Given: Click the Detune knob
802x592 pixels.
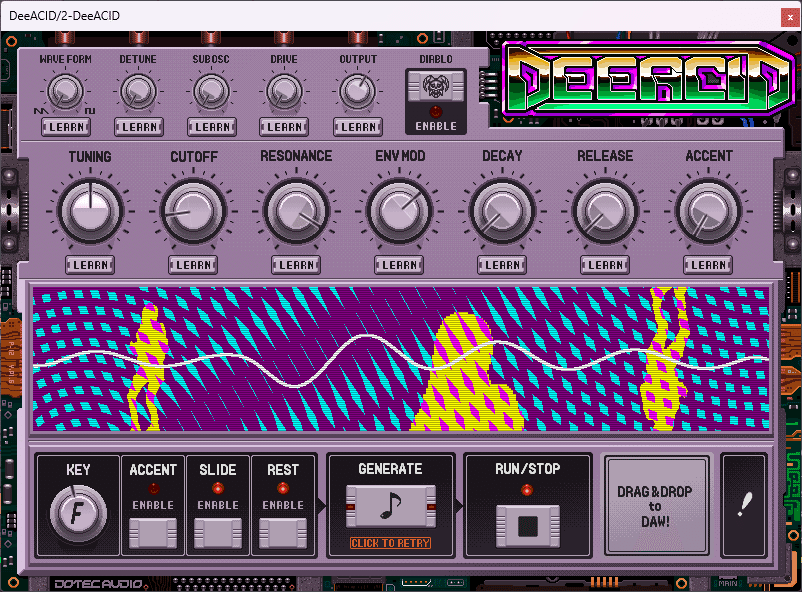Looking at the screenshot, I should pyautogui.click(x=138, y=91).
